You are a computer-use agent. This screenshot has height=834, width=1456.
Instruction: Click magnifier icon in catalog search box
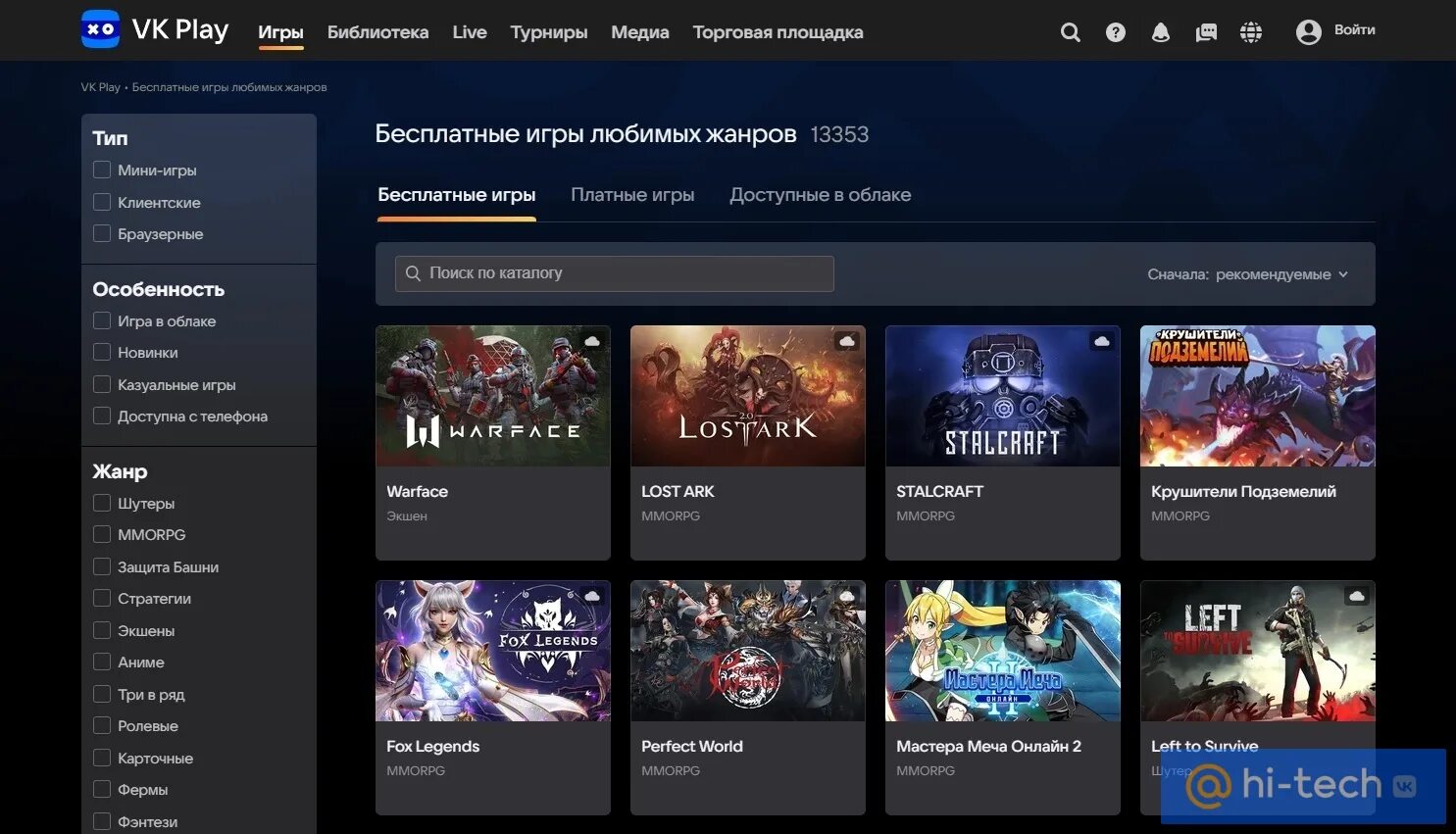click(414, 273)
